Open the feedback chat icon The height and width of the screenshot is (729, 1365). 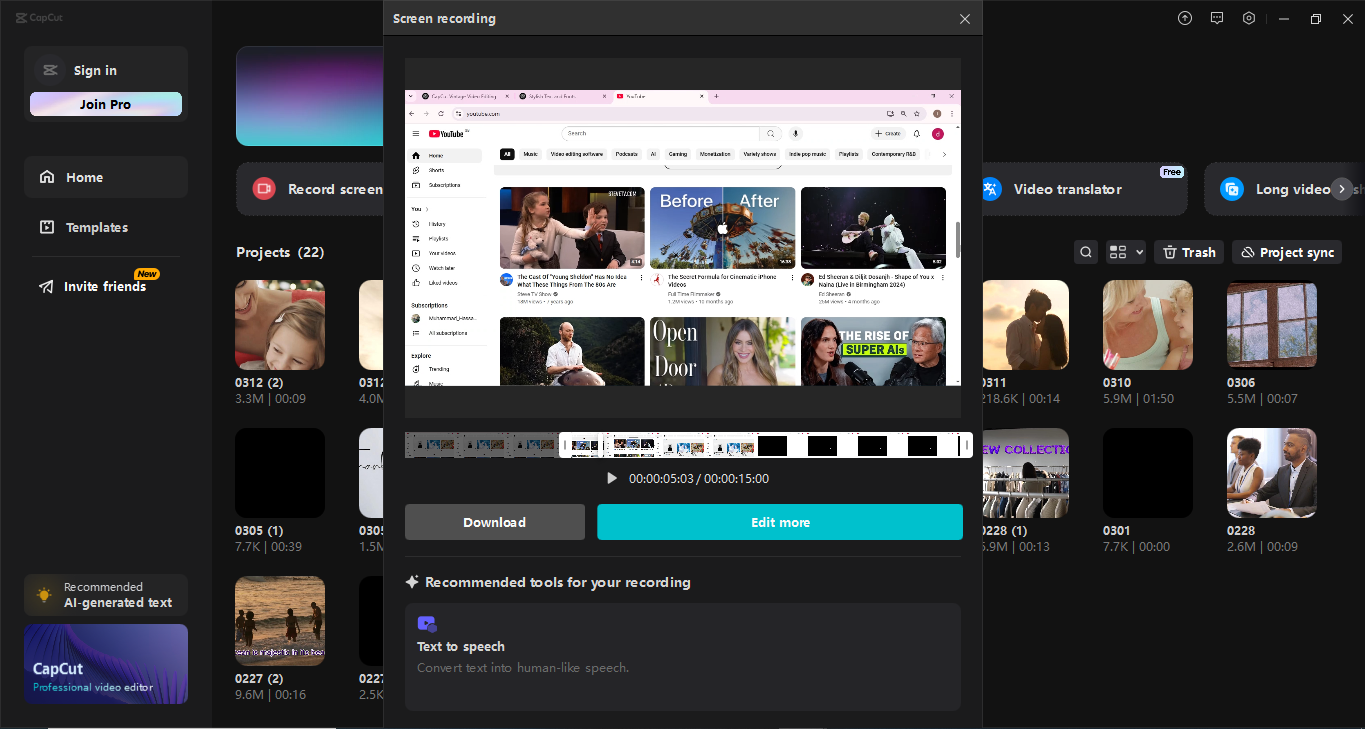[1216, 18]
